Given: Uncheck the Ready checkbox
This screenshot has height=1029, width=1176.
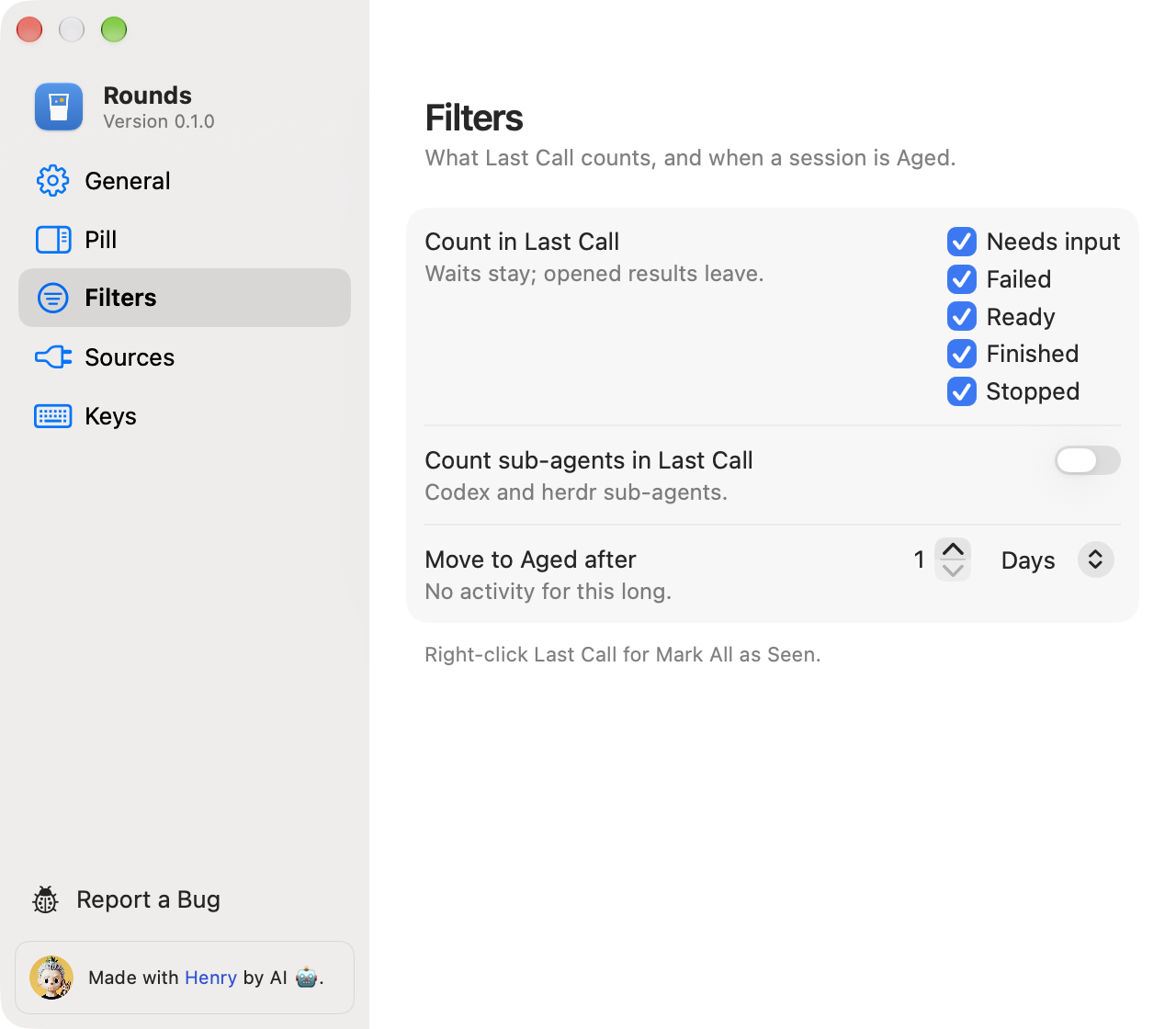Looking at the screenshot, I should click(x=962, y=316).
